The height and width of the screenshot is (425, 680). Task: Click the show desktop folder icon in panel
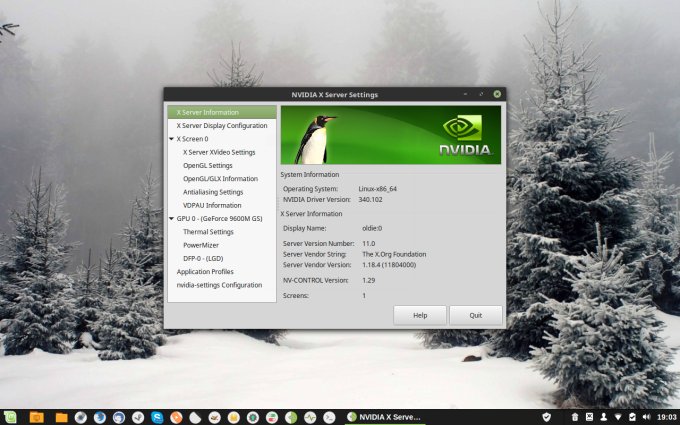(x=37, y=417)
